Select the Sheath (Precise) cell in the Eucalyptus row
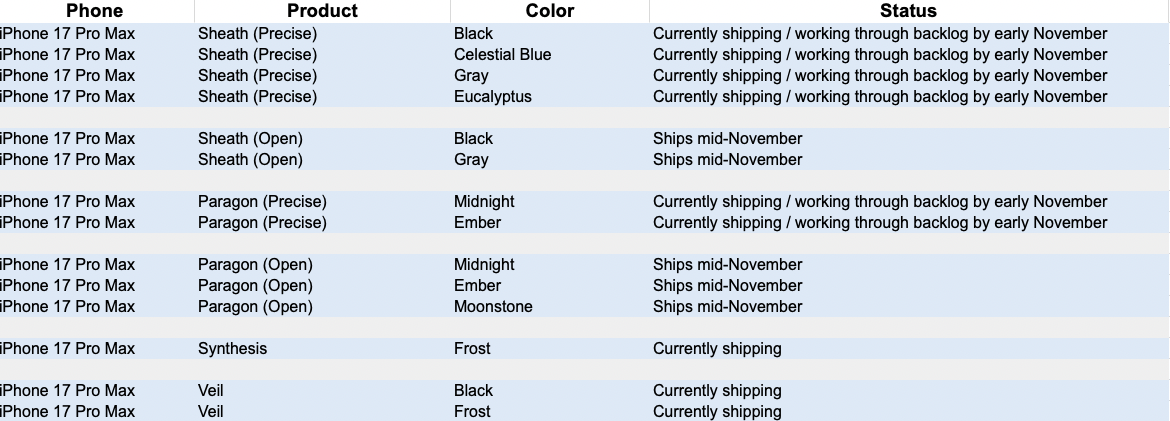This screenshot has height=421, width=1170. pos(257,96)
